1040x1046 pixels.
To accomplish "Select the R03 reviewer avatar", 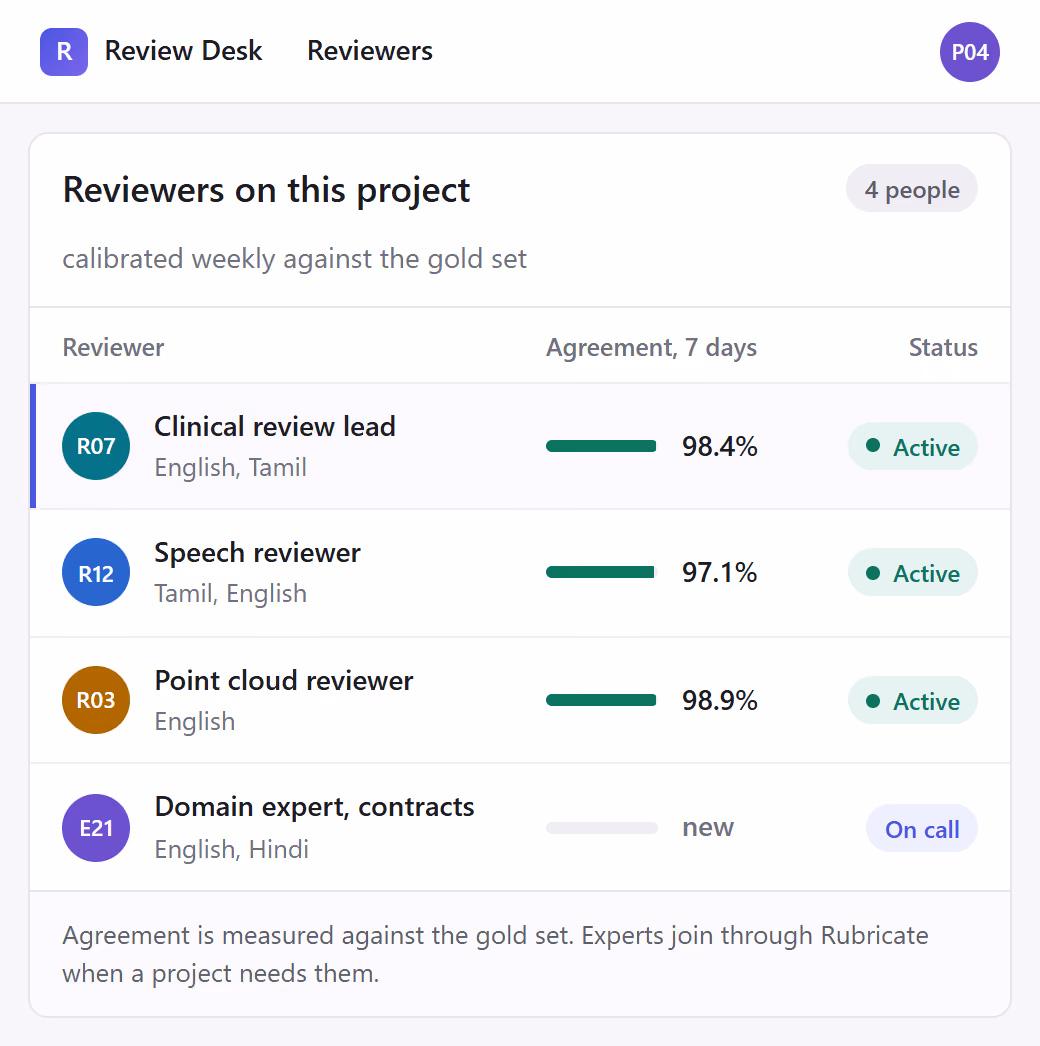I will click(96, 700).
